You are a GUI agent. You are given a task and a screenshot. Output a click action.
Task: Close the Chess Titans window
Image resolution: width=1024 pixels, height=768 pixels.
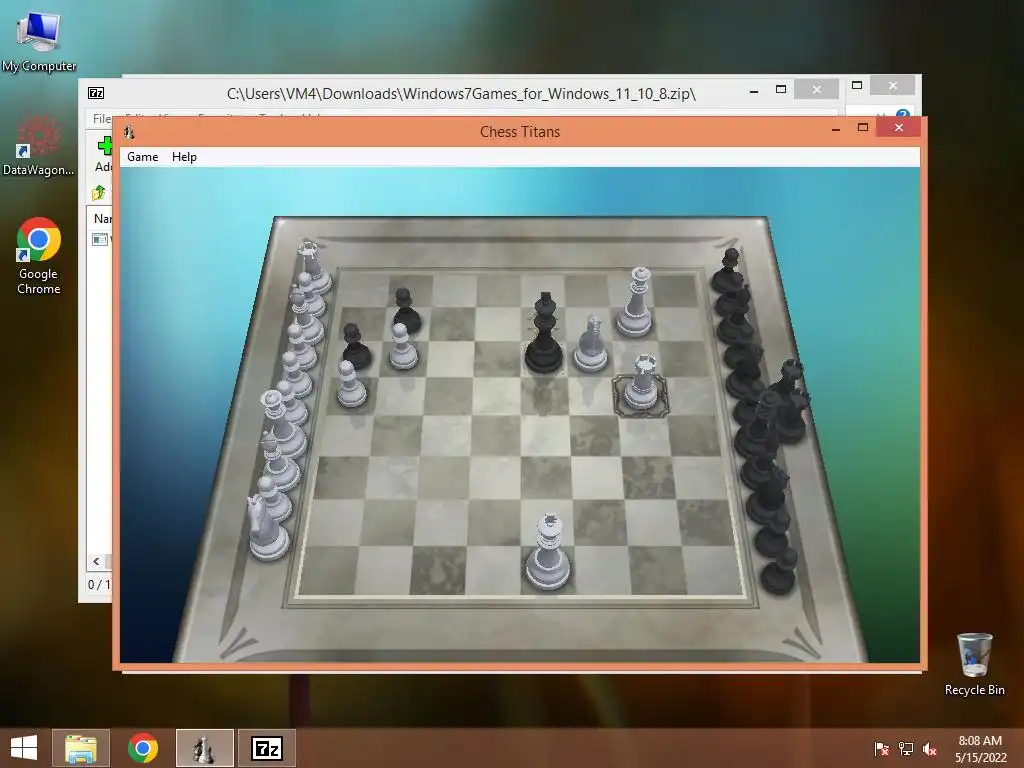[x=899, y=127]
